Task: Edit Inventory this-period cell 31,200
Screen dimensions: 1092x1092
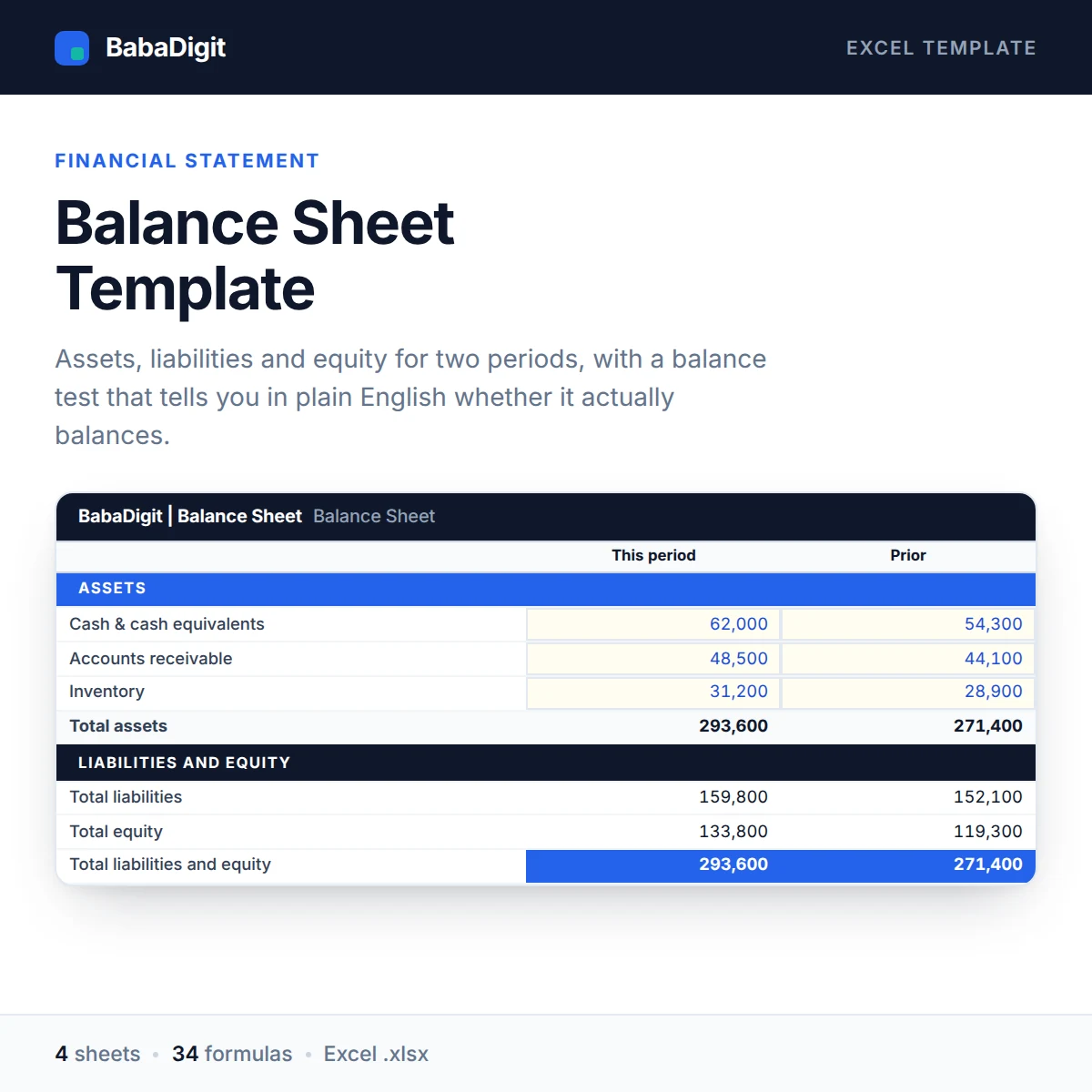Action: point(653,693)
